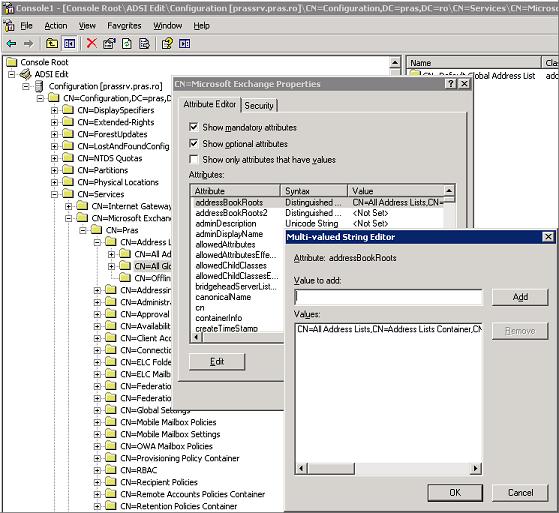Screen dimensions: 559x513
Task: Select the CN=Remote Accounts Policies Container item
Action: click(x=193, y=494)
